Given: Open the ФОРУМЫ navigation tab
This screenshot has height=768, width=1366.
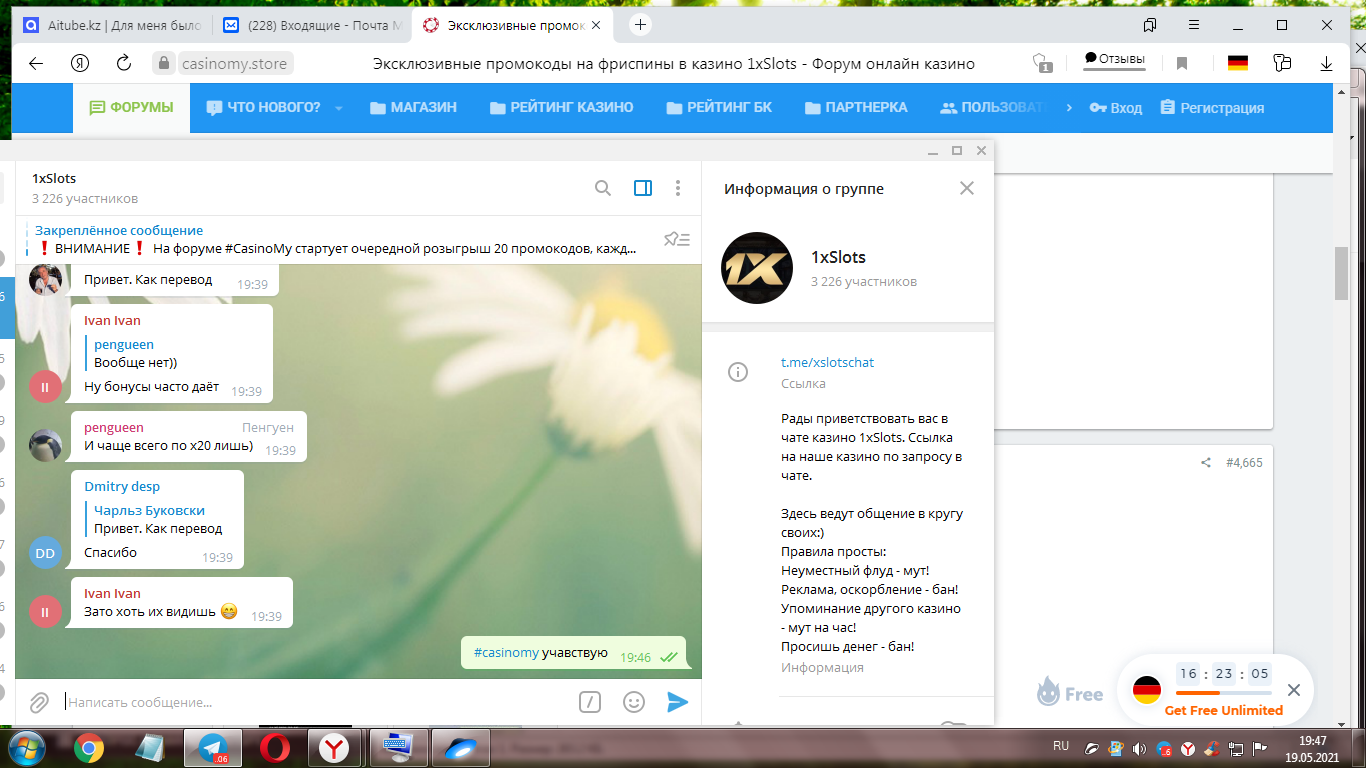Looking at the screenshot, I should (131, 108).
